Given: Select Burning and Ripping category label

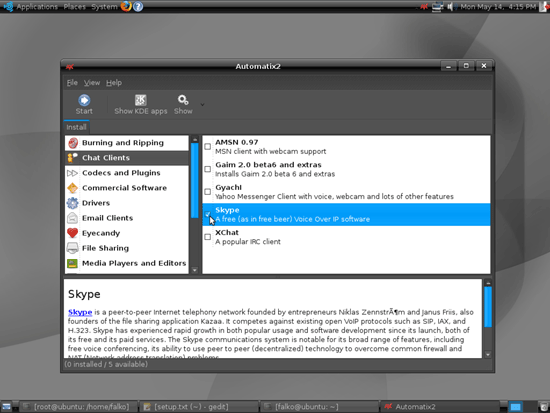Looking at the screenshot, I should 123,143.
